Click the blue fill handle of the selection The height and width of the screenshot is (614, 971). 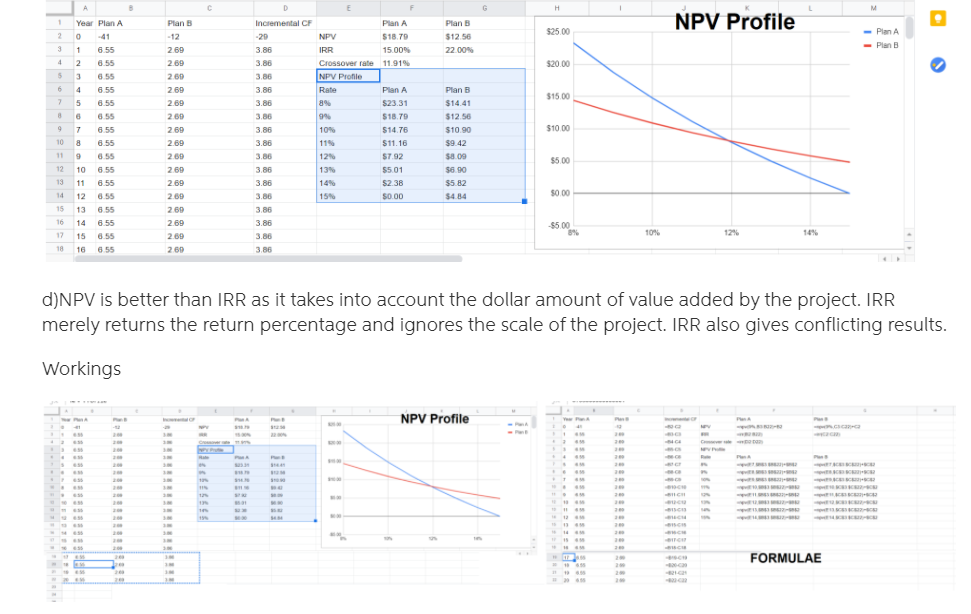524,202
